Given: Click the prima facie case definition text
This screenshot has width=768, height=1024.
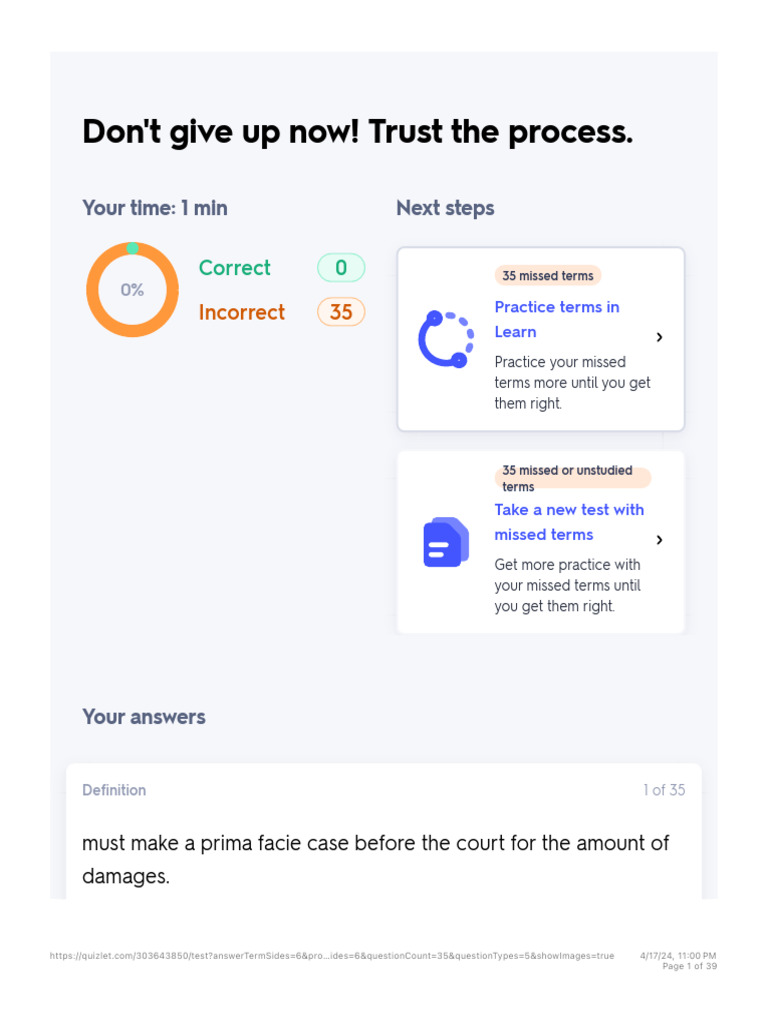Looking at the screenshot, I should [375, 859].
